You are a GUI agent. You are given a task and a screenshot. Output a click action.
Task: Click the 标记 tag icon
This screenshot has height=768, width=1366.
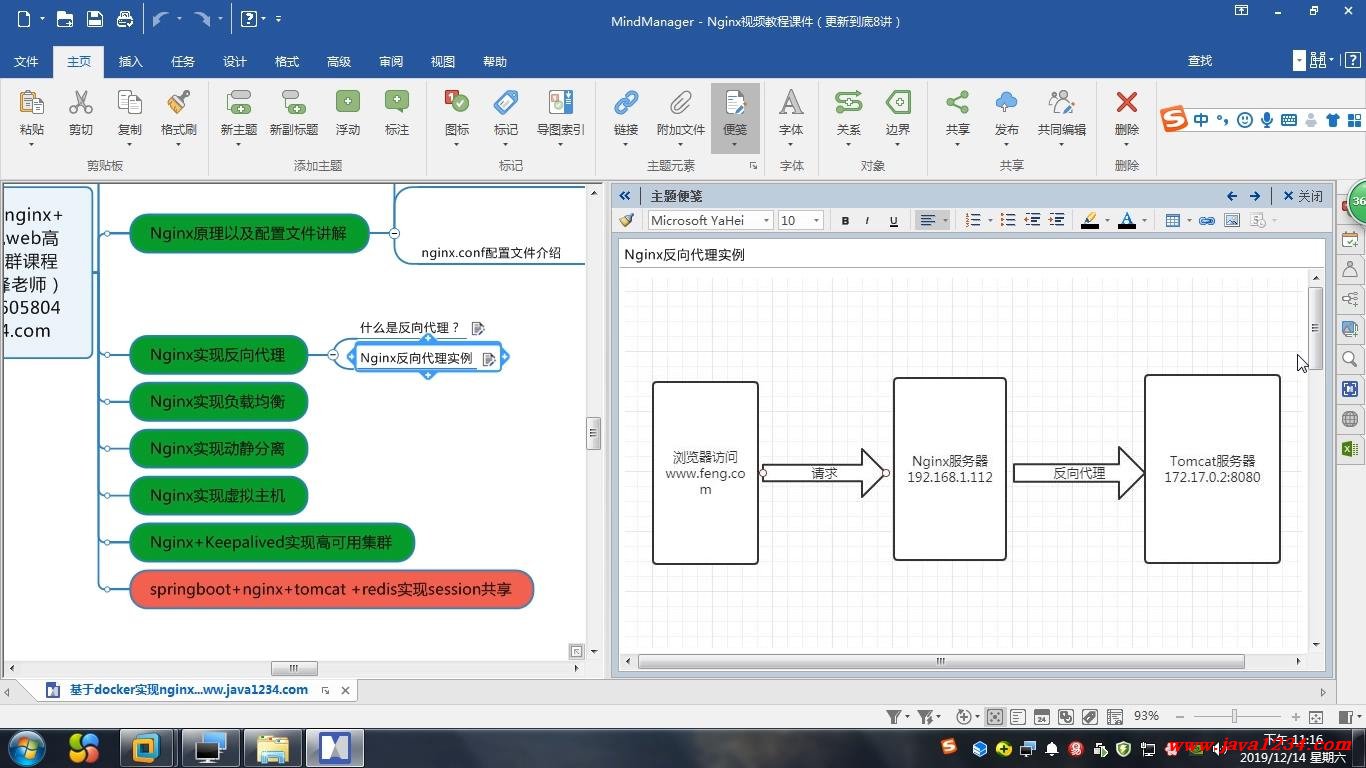(506, 103)
